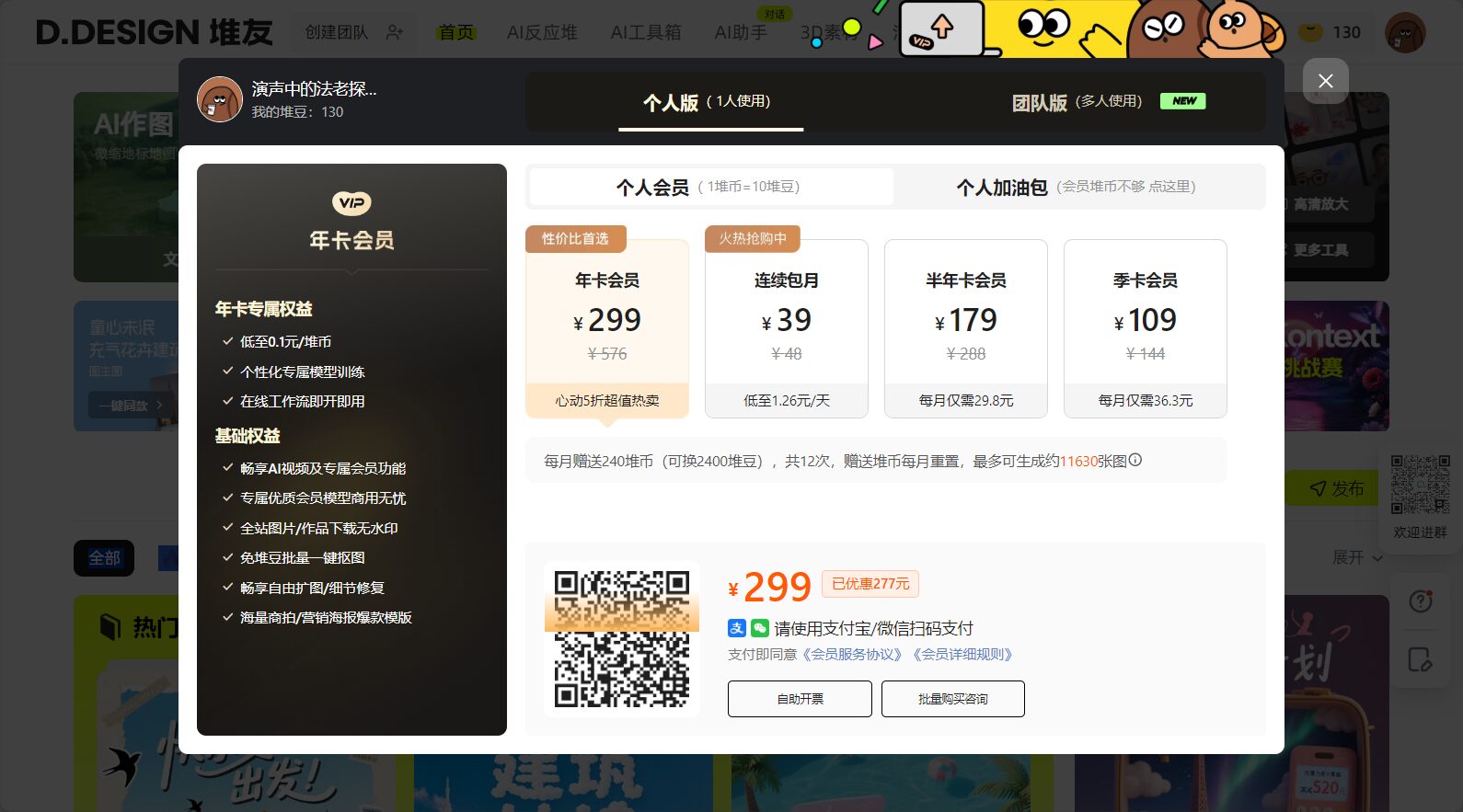Click the help question-mark sidebar icon
The width and height of the screenshot is (1463, 812).
point(1421,601)
